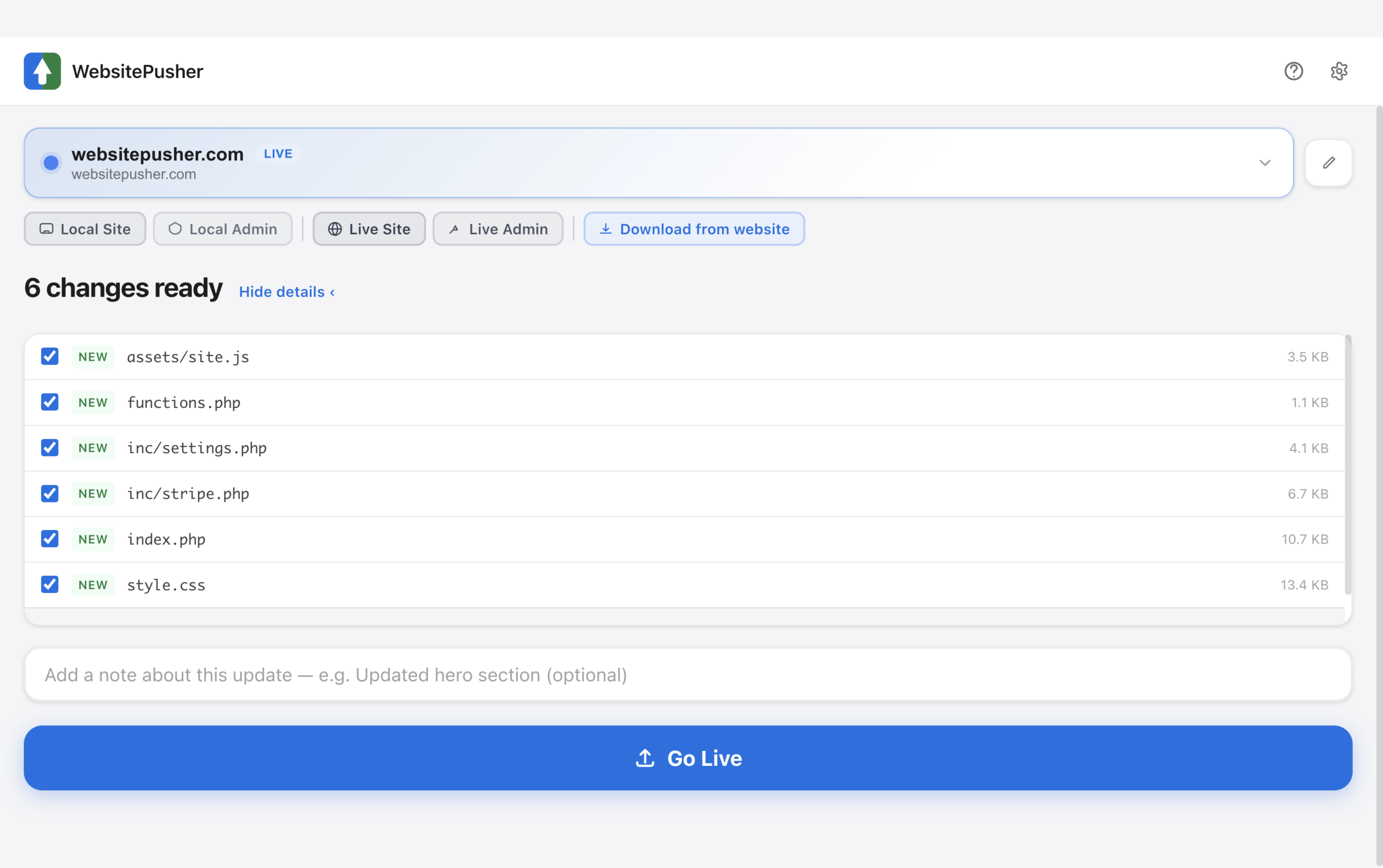Viewport: 1383px width, 868px height.
Task: Click the changes list scrollbar
Action: 1348,466
